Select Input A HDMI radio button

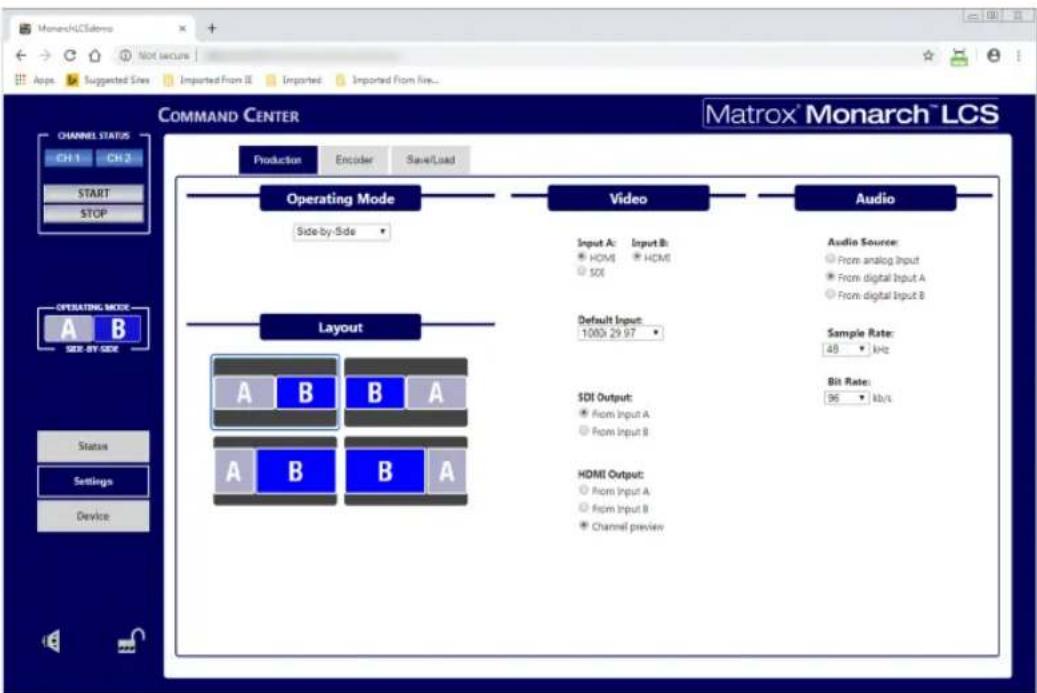(x=582, y=257)
